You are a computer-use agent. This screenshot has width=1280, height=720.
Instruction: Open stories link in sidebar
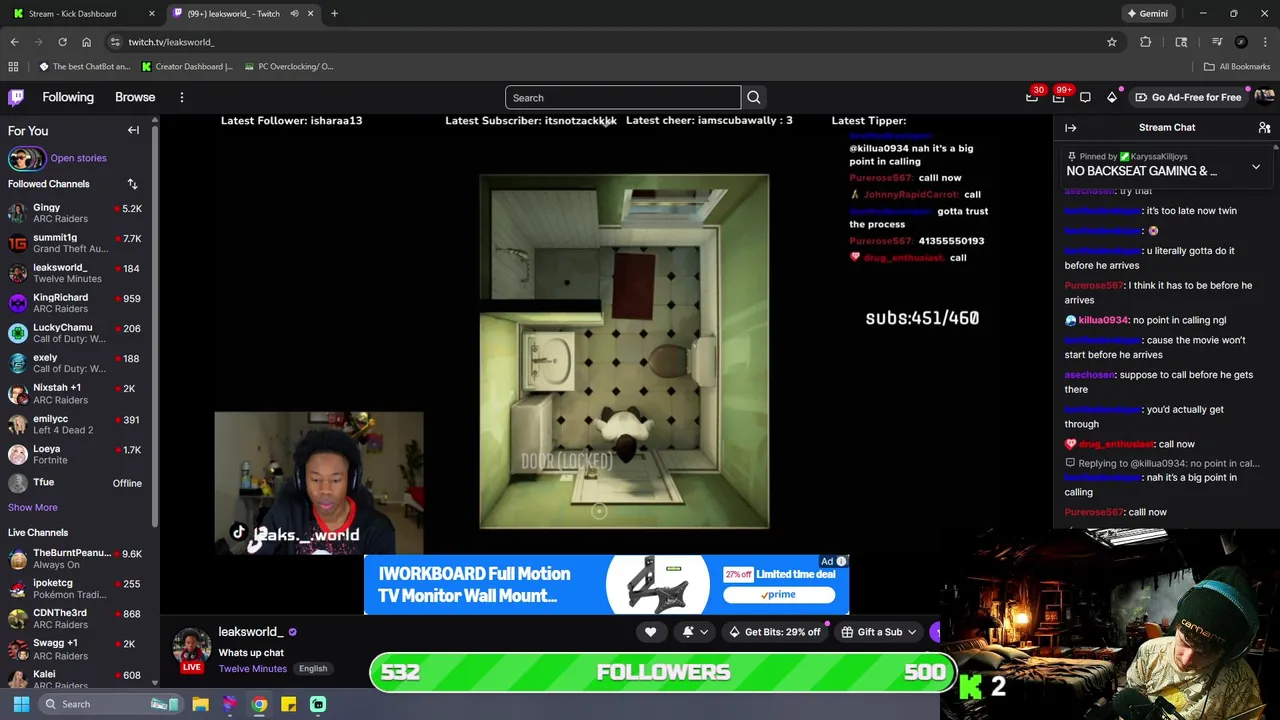(78, 158)
